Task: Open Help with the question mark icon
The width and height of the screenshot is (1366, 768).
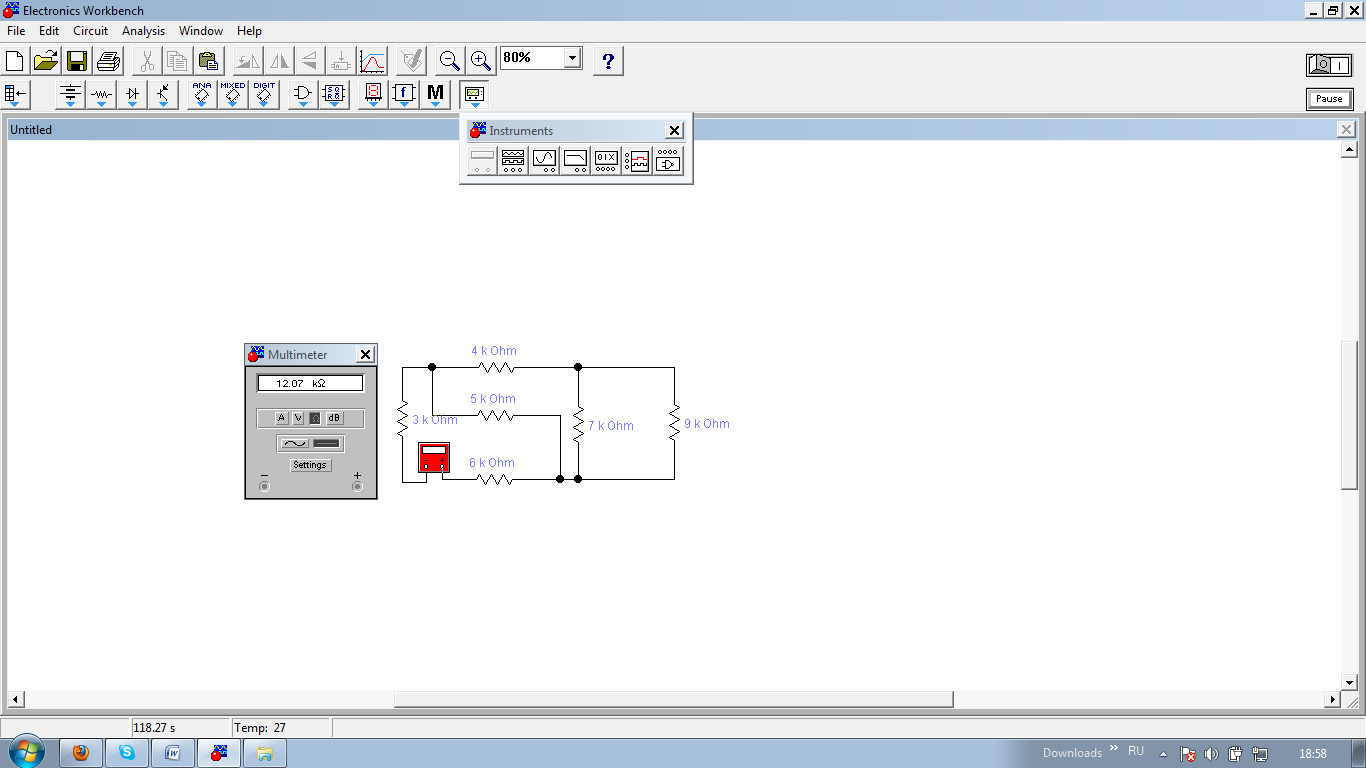Action: pos(608,61)
